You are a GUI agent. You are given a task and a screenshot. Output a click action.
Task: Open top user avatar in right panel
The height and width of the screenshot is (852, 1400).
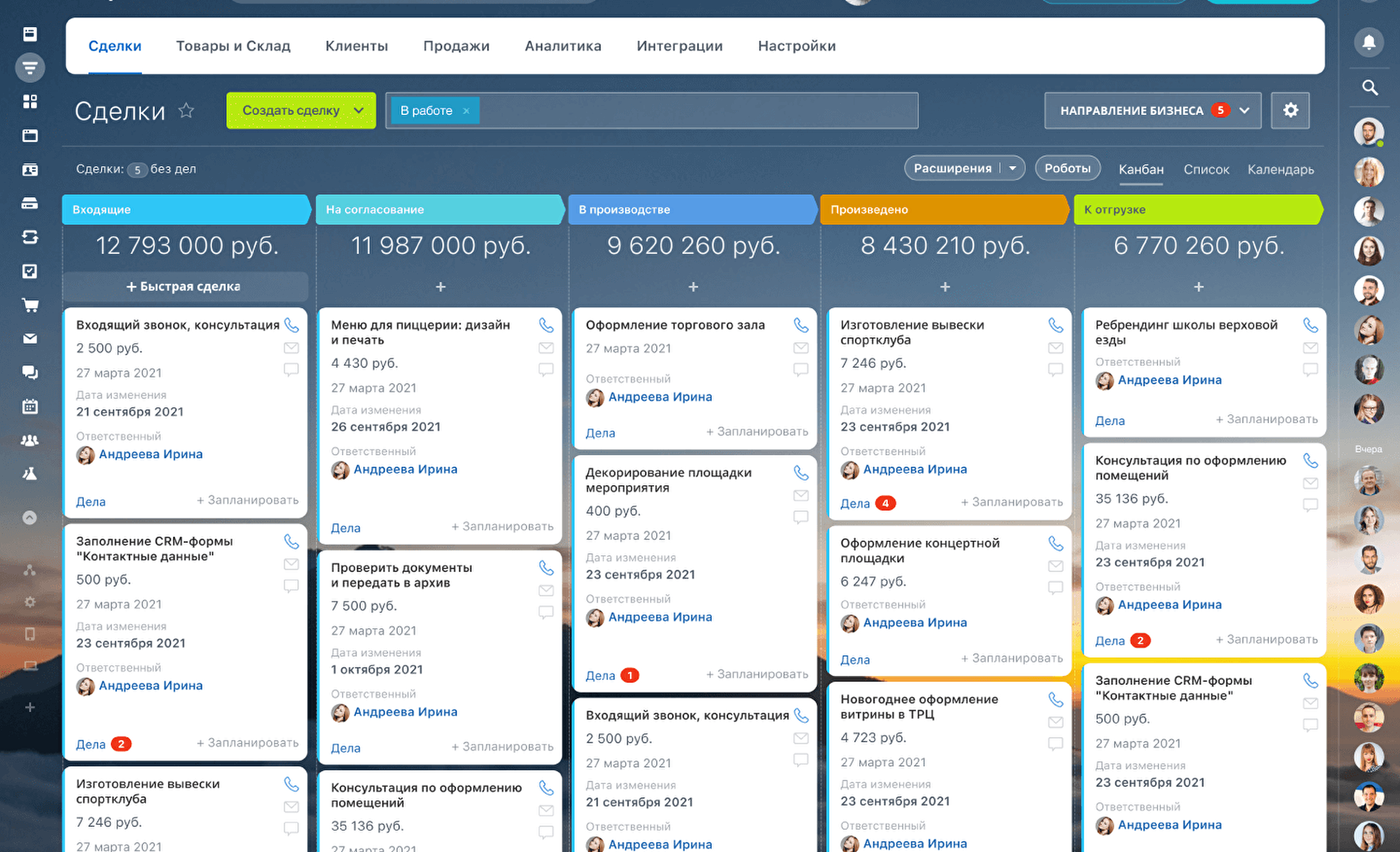pyautogui.click(x=1369, y=132)
